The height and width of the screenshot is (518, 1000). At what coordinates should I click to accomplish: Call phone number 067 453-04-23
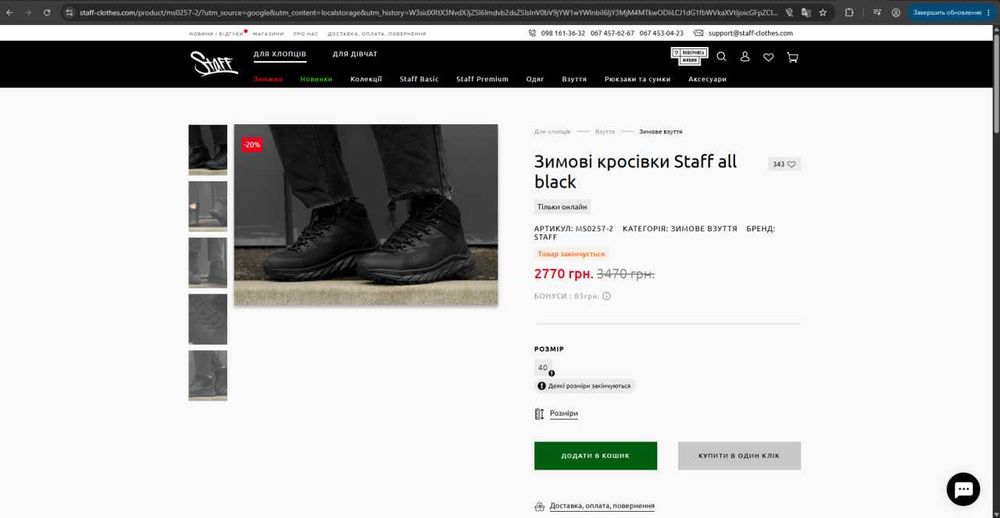click(661, 33)
